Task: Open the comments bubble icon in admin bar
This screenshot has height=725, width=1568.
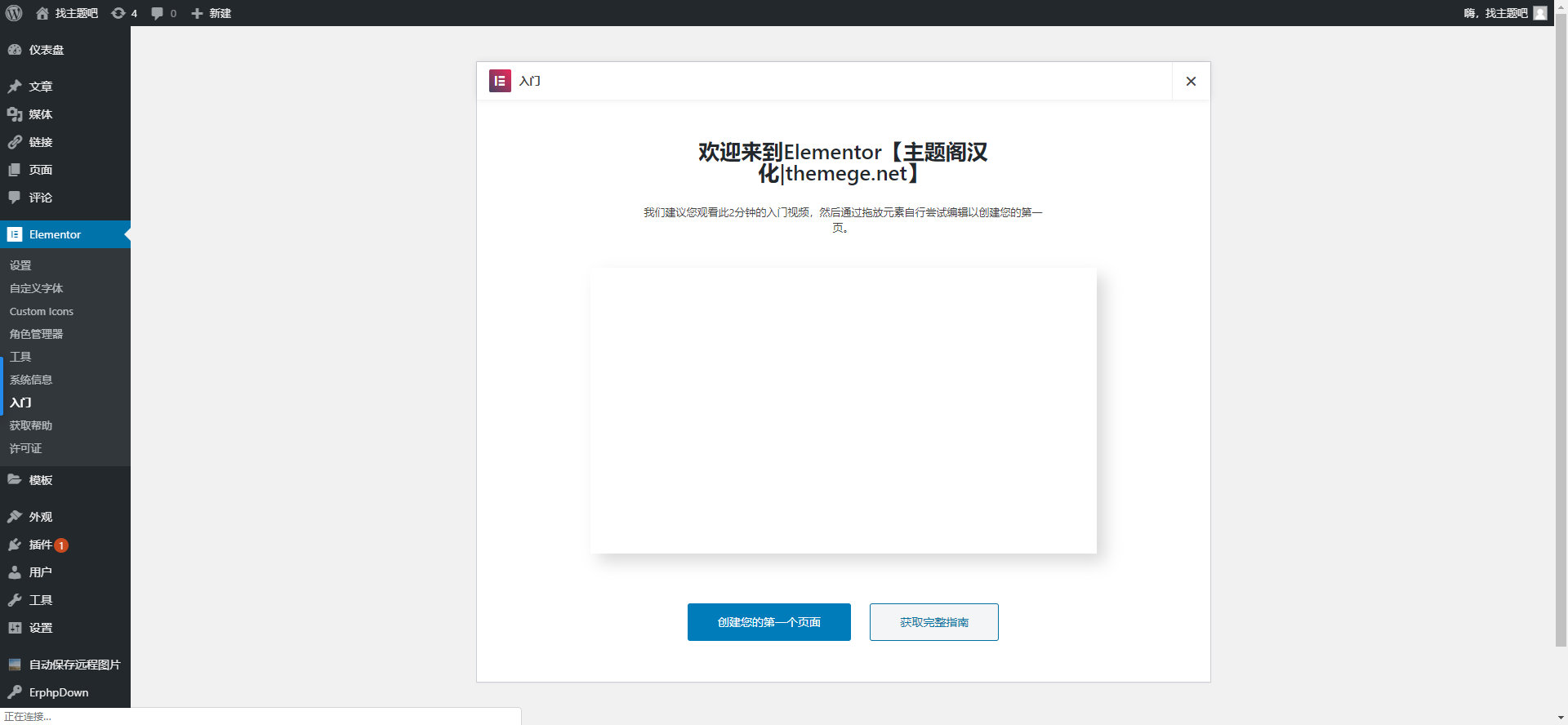Action: [158, 13]
